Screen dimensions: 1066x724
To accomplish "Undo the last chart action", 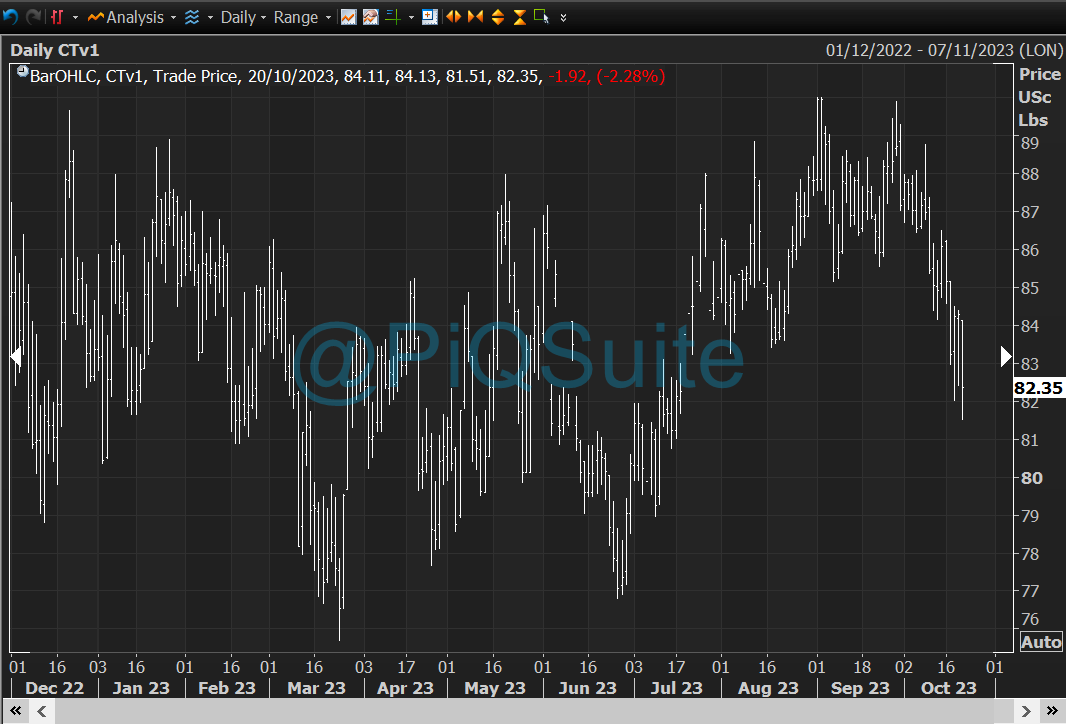I will pos(10,16).
